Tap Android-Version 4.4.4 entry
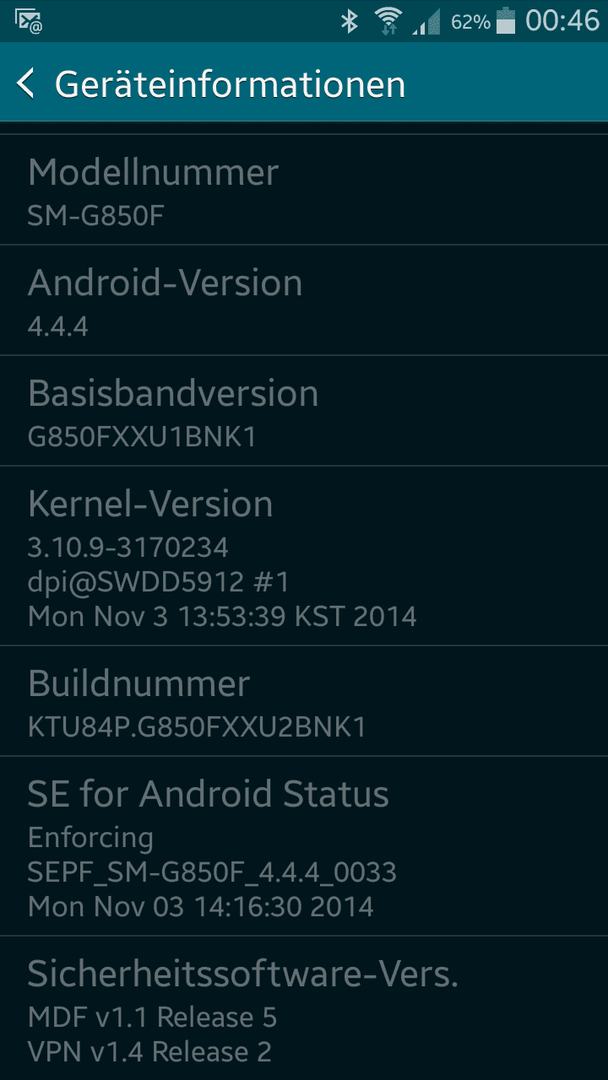The height and width of the screenshot is (1080, 608). (x=304, y=300)
